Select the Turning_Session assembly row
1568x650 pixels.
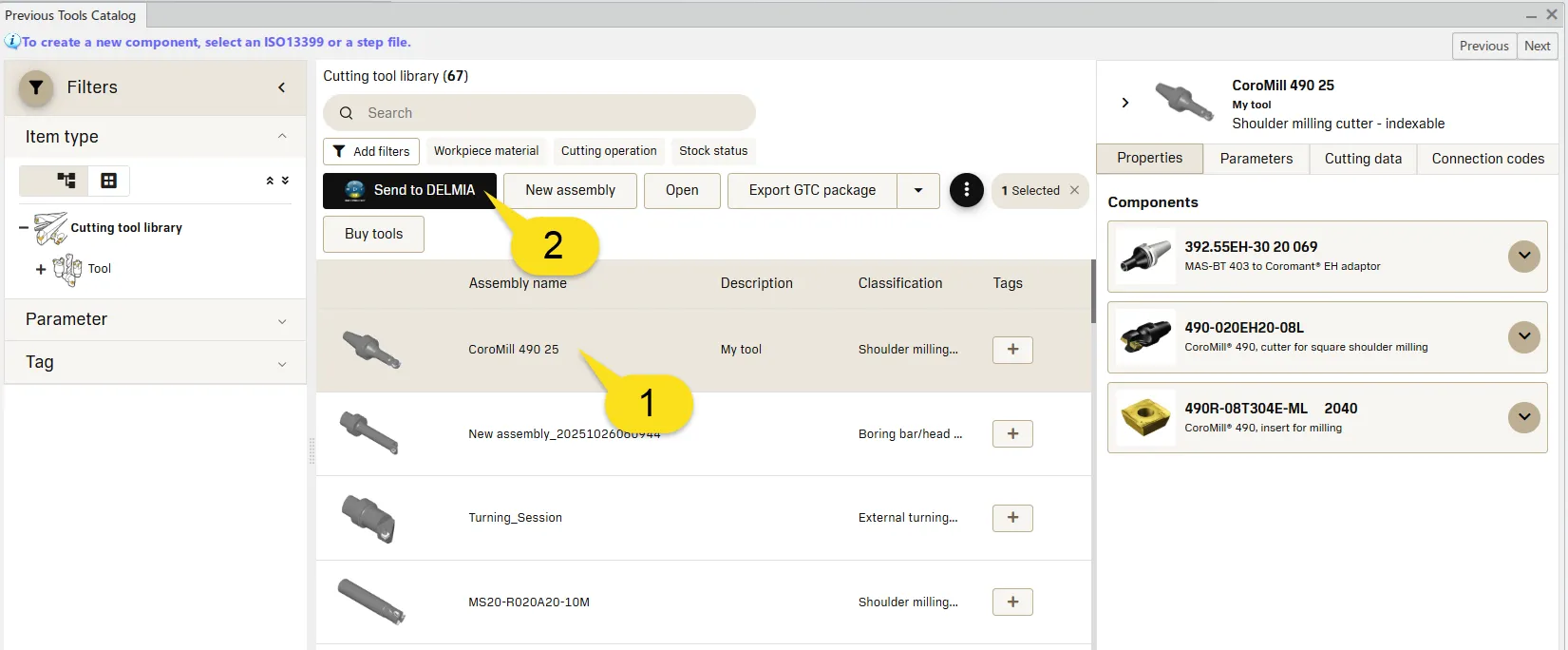coord(703,518)
